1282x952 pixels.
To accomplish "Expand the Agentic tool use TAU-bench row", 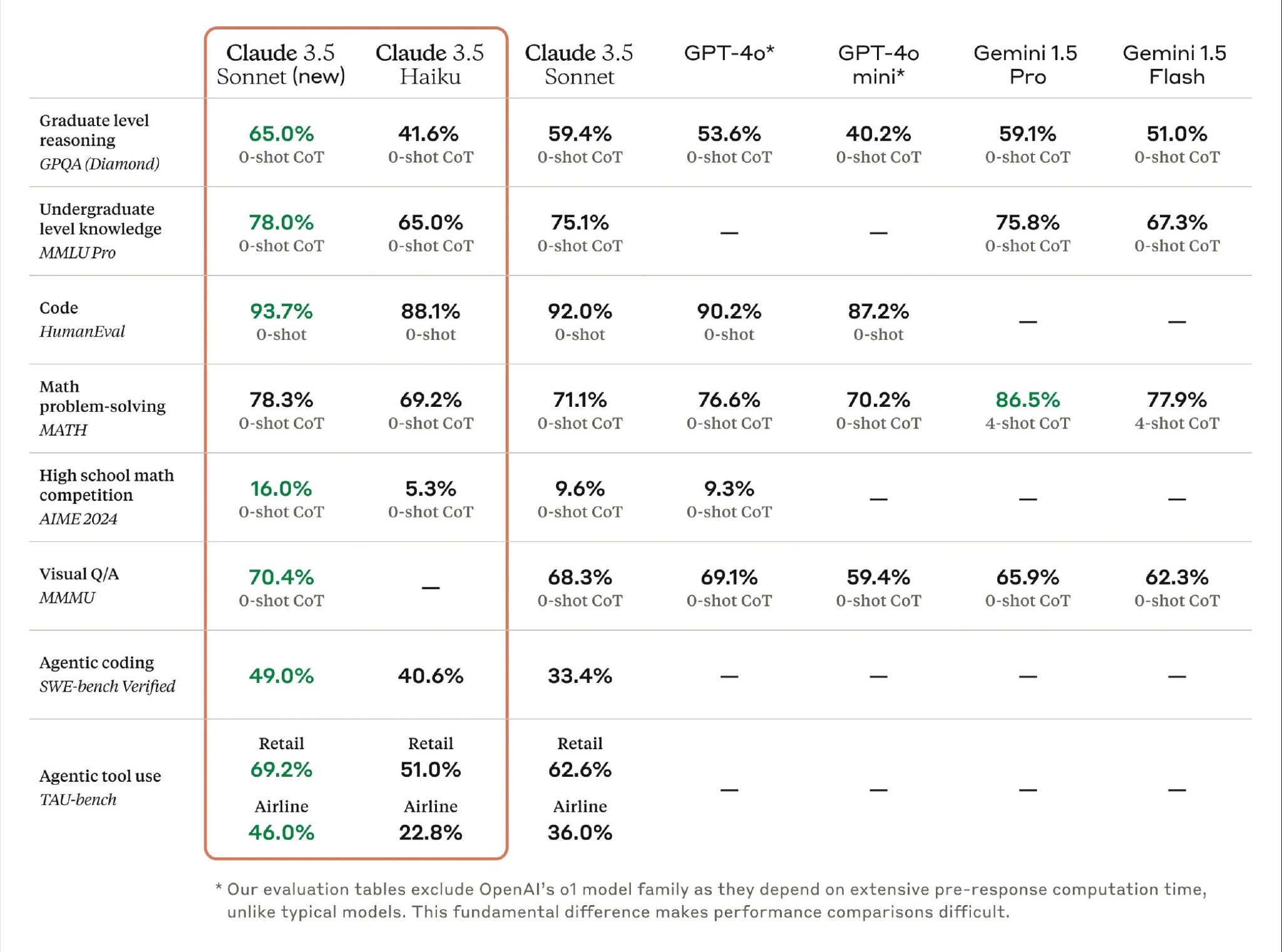I will (x=100, y=800).
